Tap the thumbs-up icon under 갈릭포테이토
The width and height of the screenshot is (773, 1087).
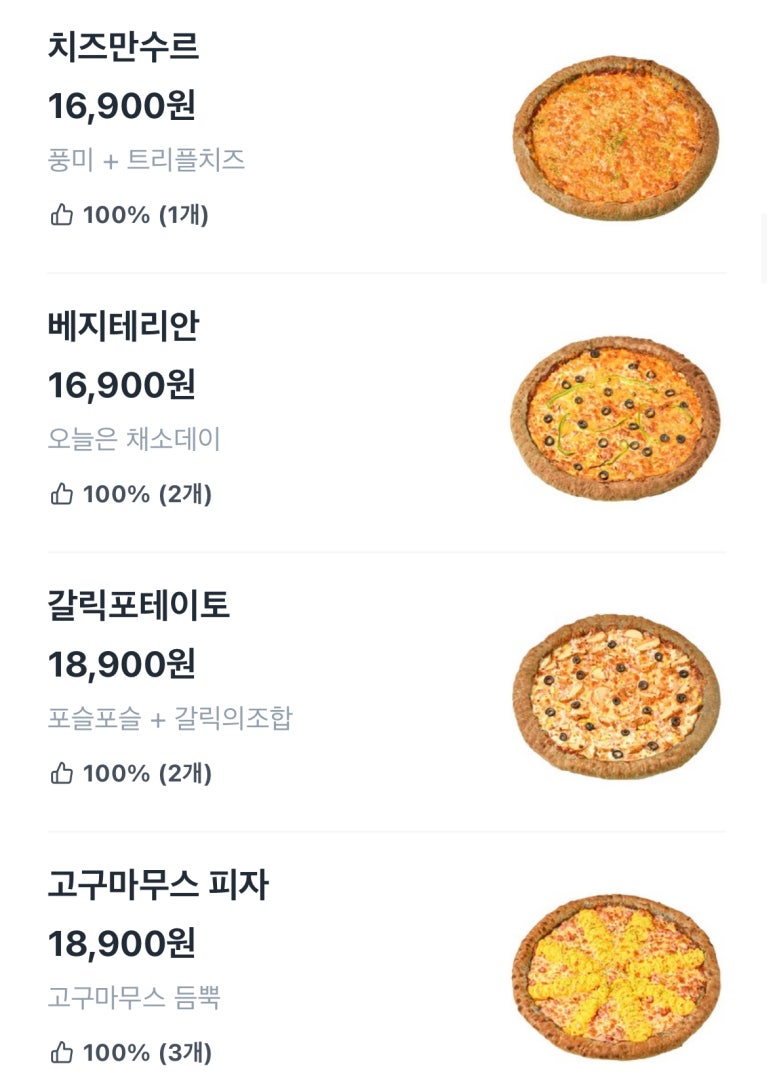coord(62,773)
